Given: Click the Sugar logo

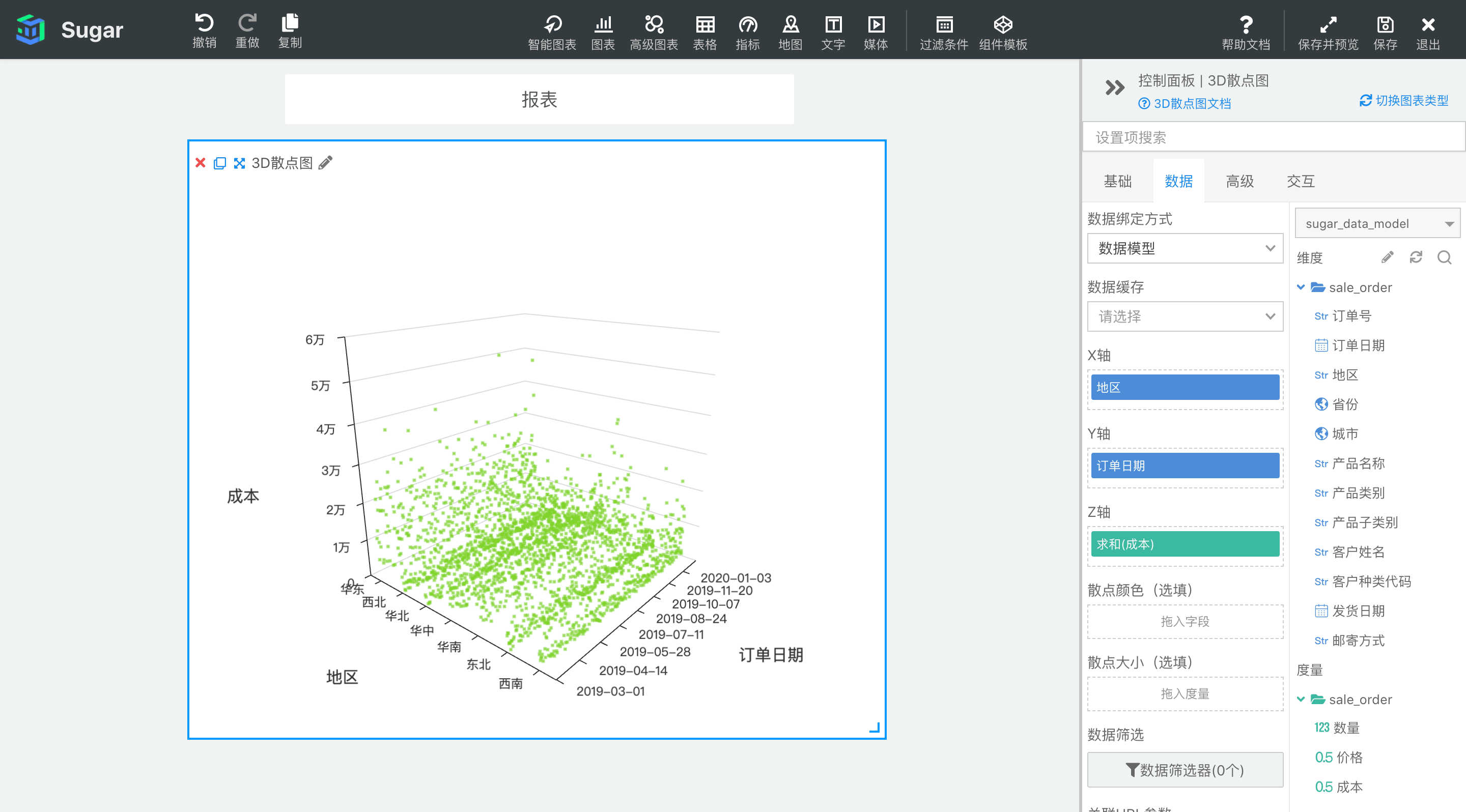Looking at the screenshot, I should click(31, 30).
